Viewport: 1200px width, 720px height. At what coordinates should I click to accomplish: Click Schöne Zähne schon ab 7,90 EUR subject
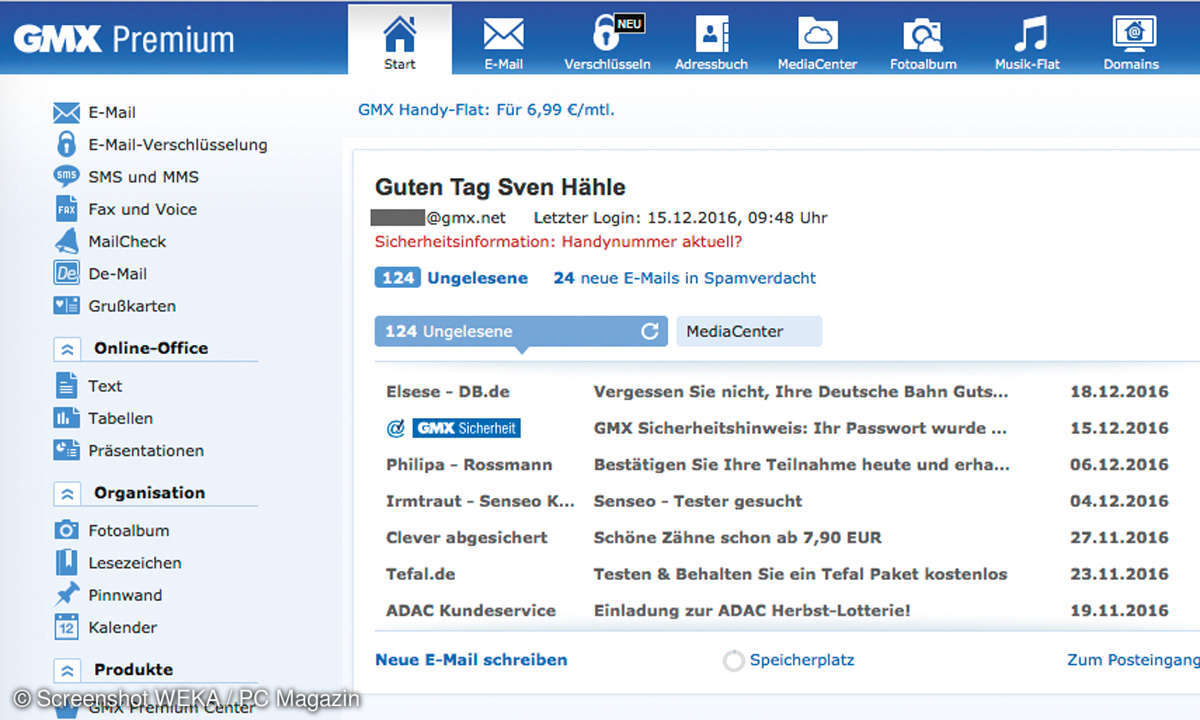(x=738, y=537)
